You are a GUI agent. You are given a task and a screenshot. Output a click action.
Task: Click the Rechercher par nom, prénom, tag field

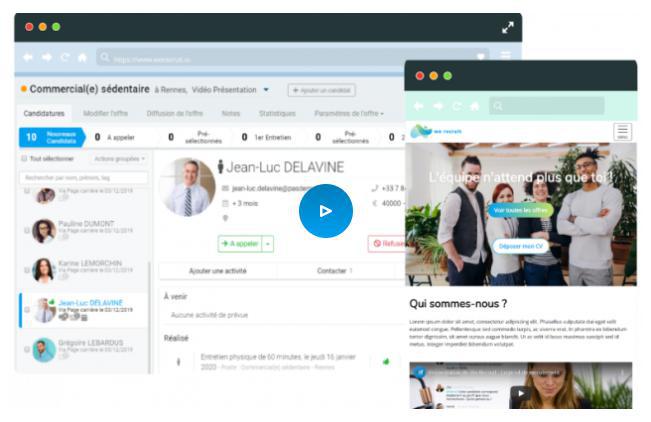(x=83, y=178)
